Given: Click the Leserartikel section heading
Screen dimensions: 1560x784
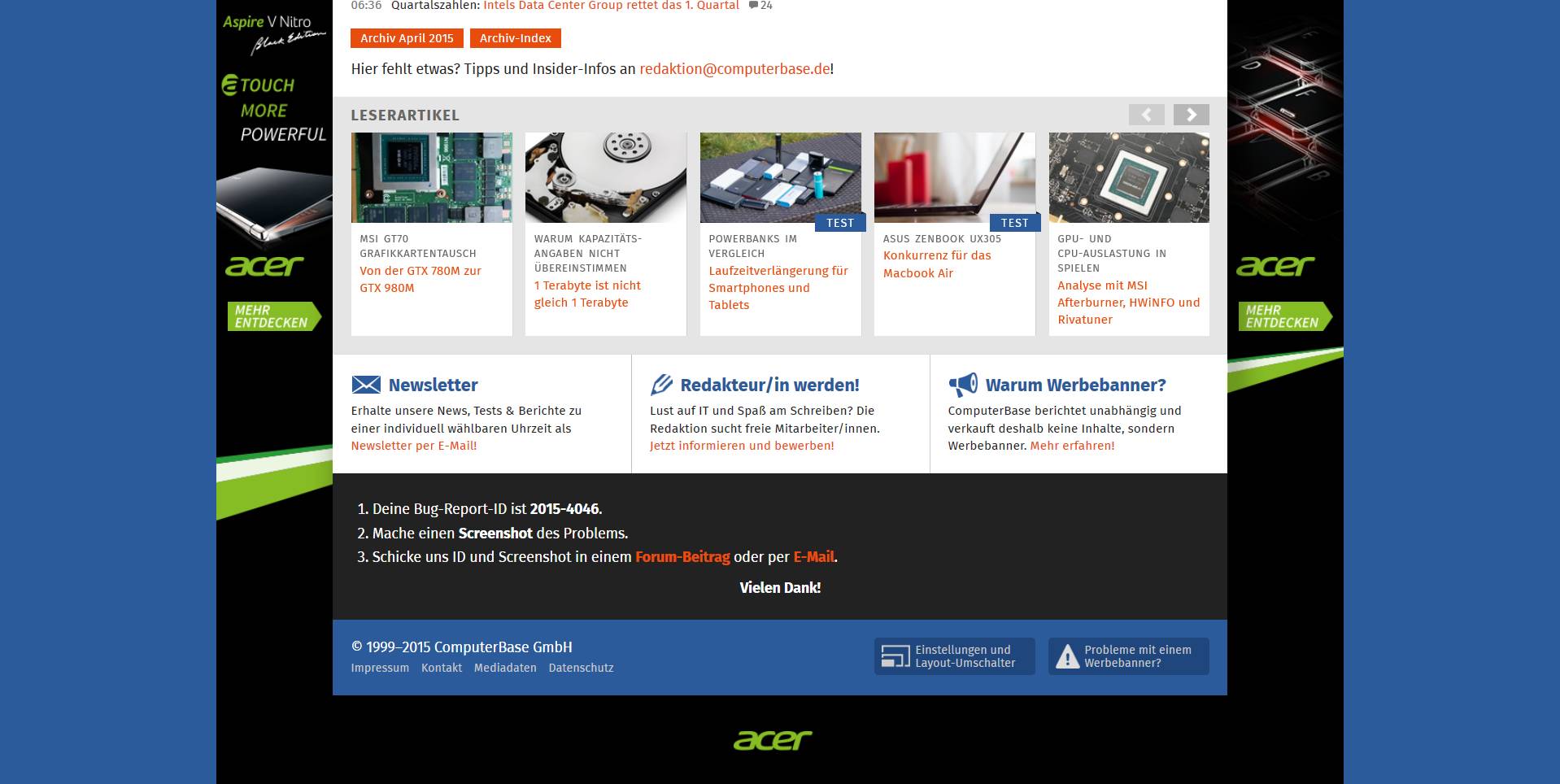Looking at the screenshot, I should (405, 115).
